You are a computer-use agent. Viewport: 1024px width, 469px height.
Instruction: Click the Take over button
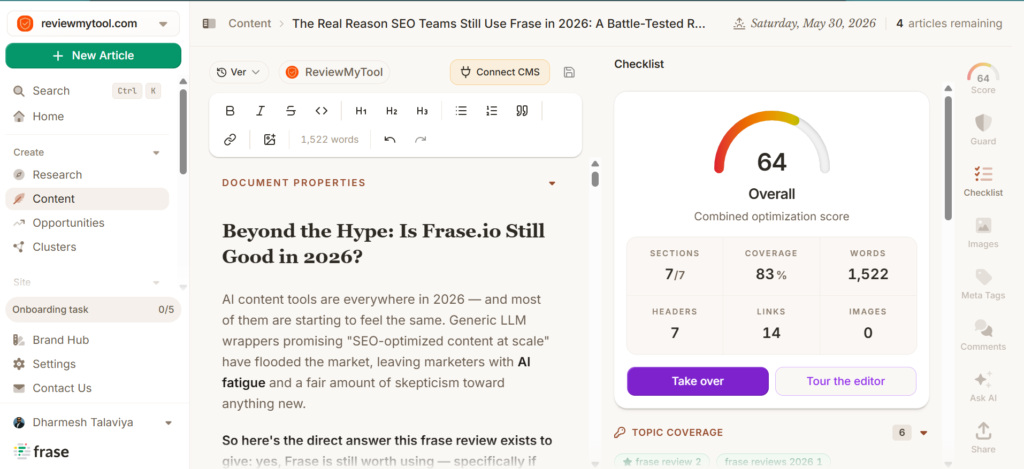coord(697,381)
